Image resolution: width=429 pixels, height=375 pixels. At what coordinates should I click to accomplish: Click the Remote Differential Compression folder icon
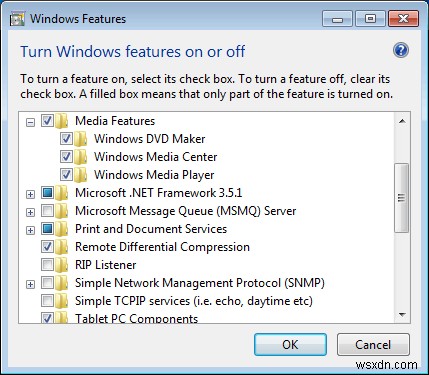pos(61,247)
